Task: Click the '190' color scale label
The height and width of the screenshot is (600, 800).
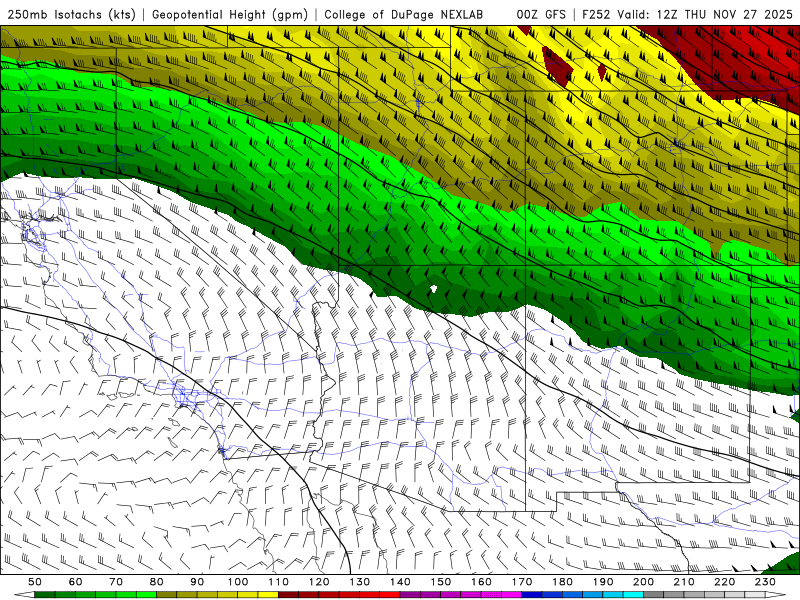Action: [x=603, y=582]
